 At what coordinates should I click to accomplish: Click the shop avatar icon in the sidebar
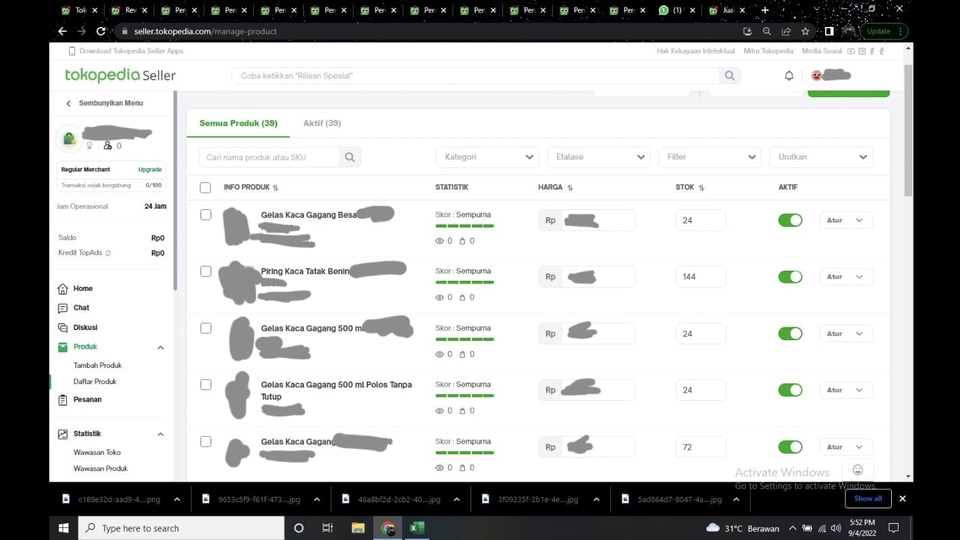pyautogui.click(x=69, y=138)
